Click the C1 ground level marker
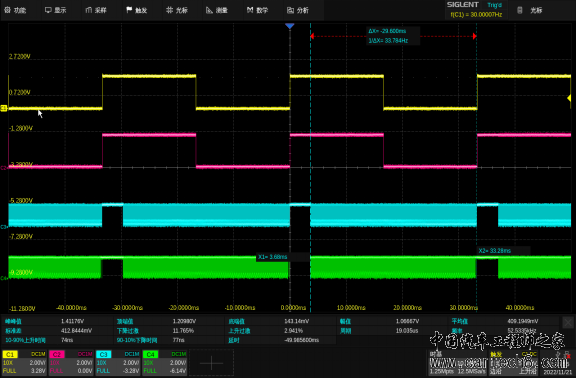Image resolution: width=576 pixels, height=378 pixels. pos(4,108)
